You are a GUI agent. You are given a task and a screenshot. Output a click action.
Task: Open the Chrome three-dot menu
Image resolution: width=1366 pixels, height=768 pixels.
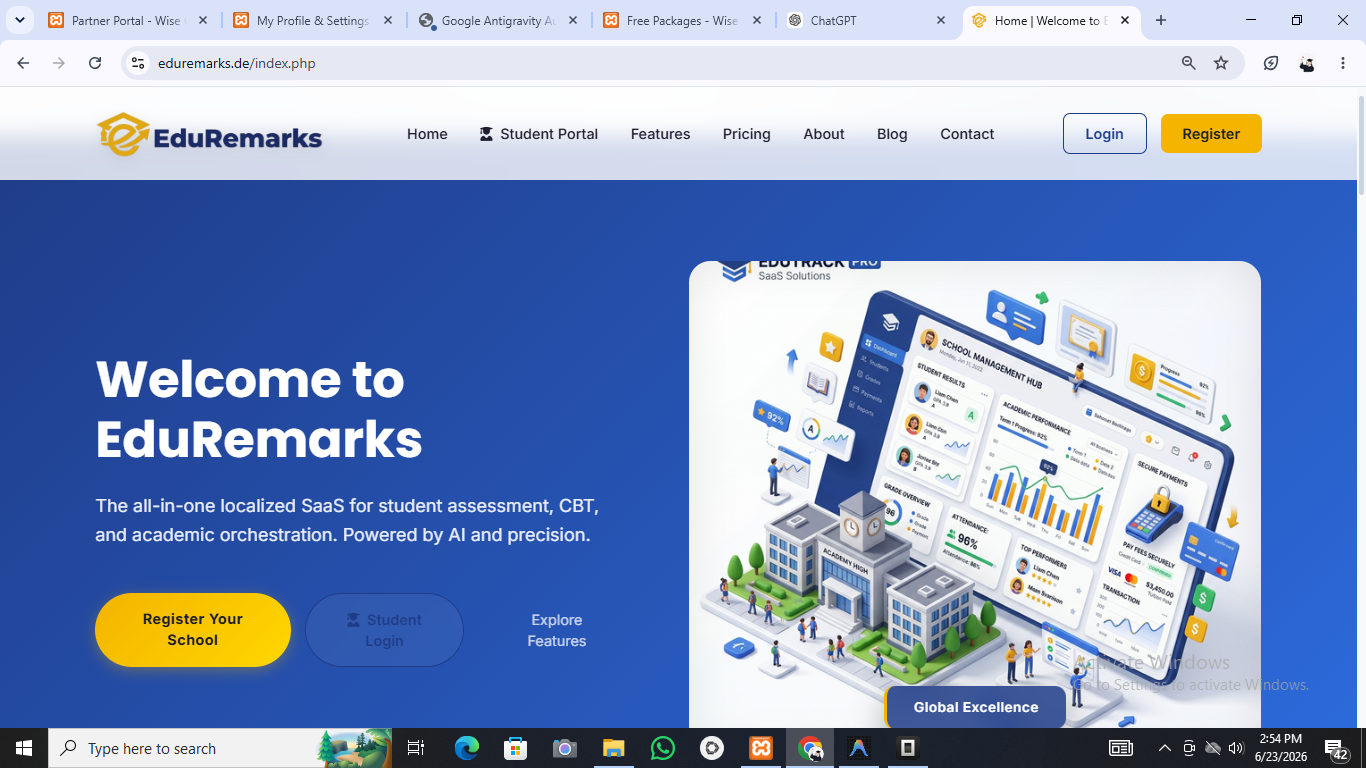pyautogui.click(x=1343, y=63)
